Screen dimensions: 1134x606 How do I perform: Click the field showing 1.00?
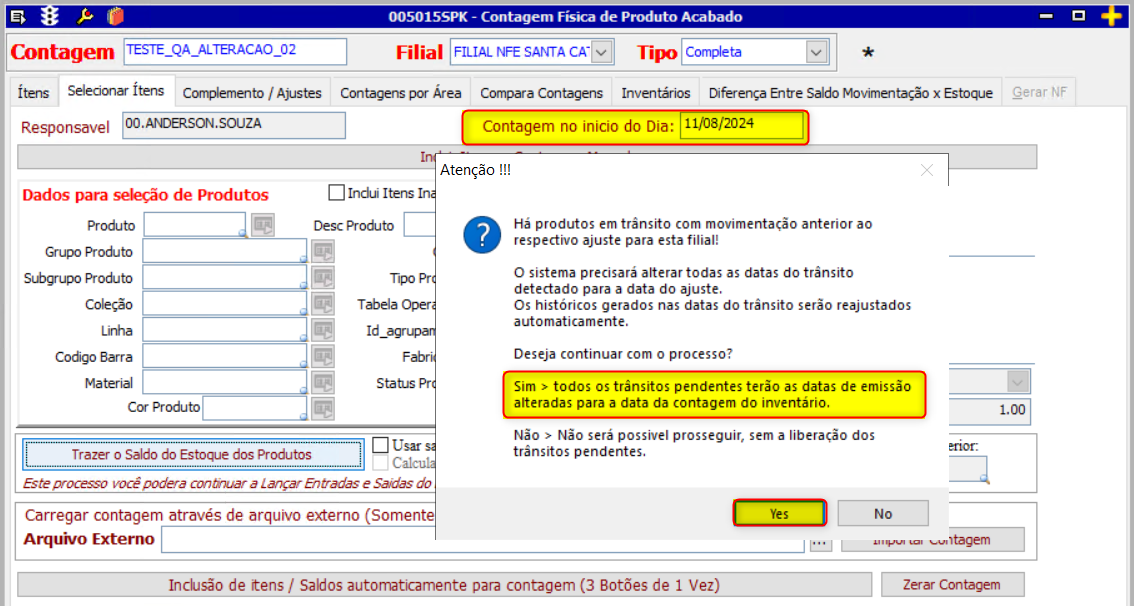pyautogui.click(x=989, y=410)
